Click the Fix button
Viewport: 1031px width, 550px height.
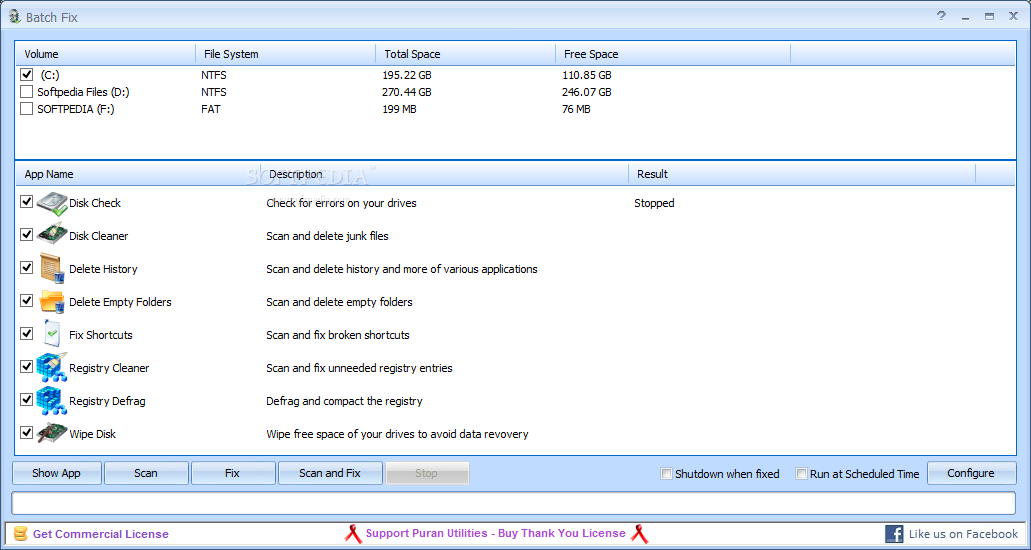(233, 473)
